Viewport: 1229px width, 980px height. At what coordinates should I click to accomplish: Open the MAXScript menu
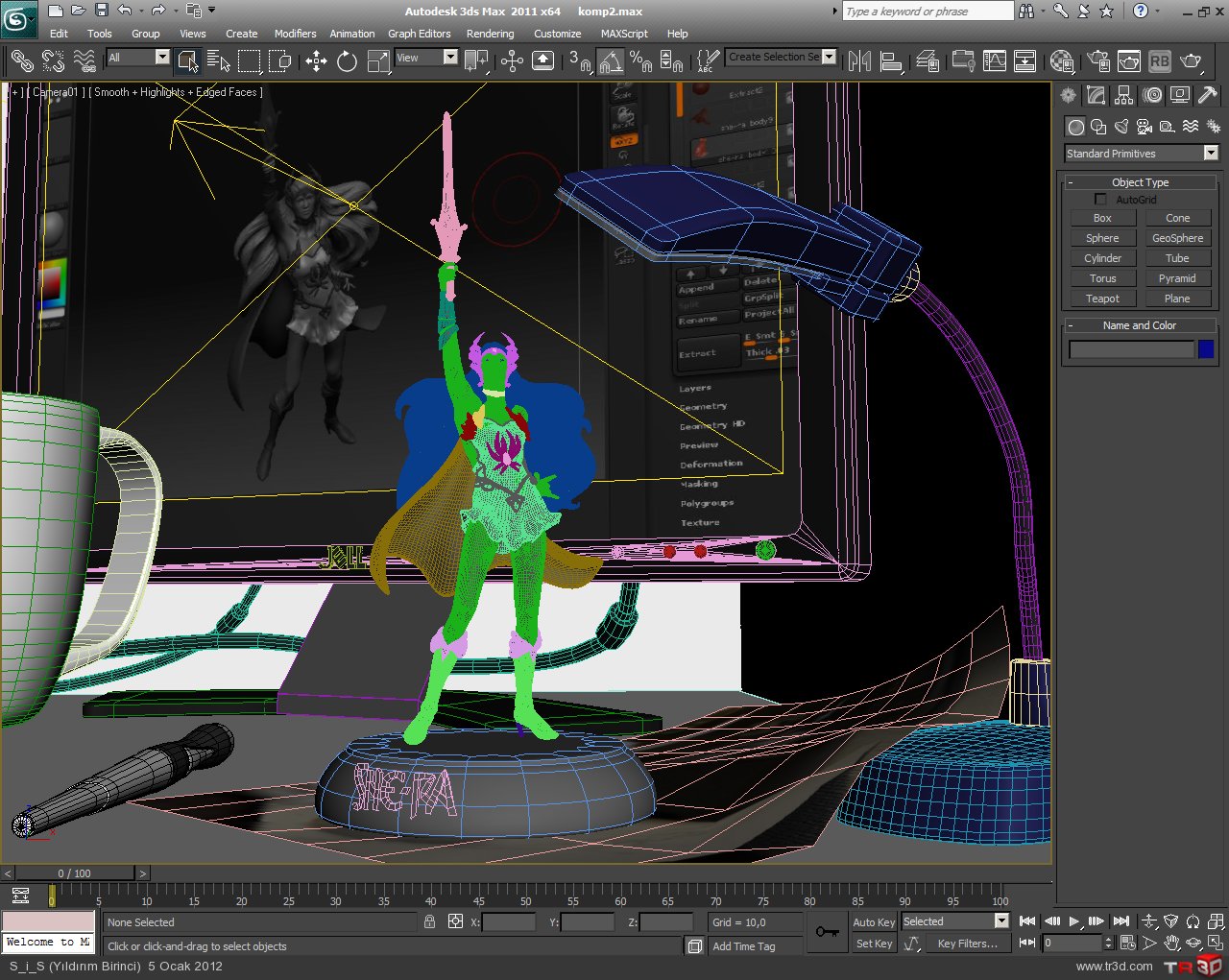[x=624, y=34]
